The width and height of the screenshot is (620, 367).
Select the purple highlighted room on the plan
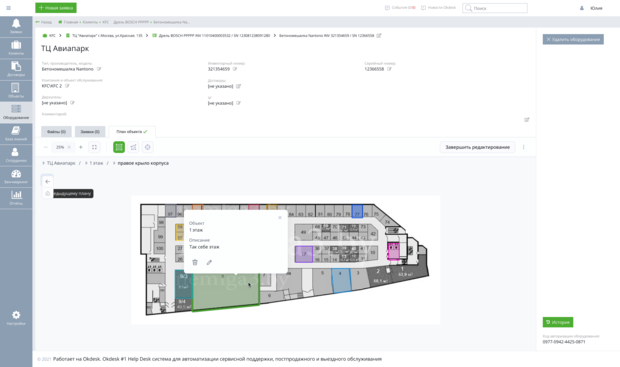(304, 254)
